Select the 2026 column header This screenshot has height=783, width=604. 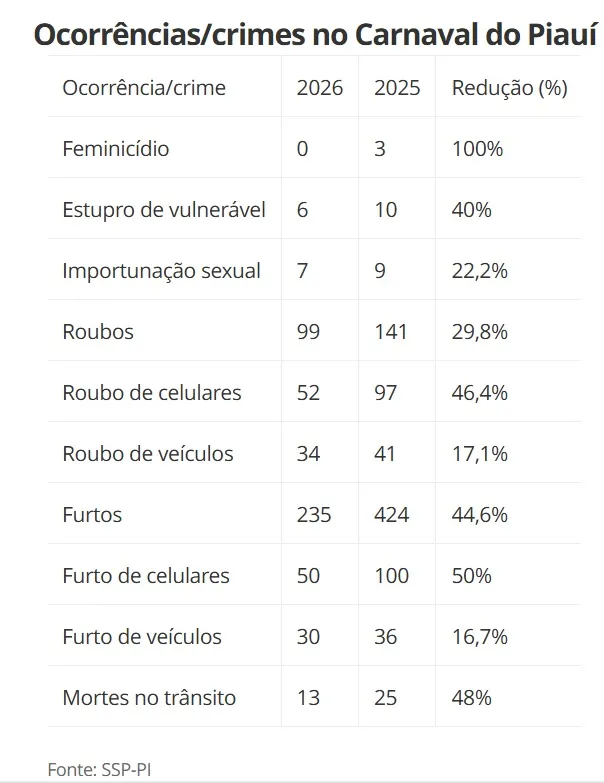click(319, 88)
